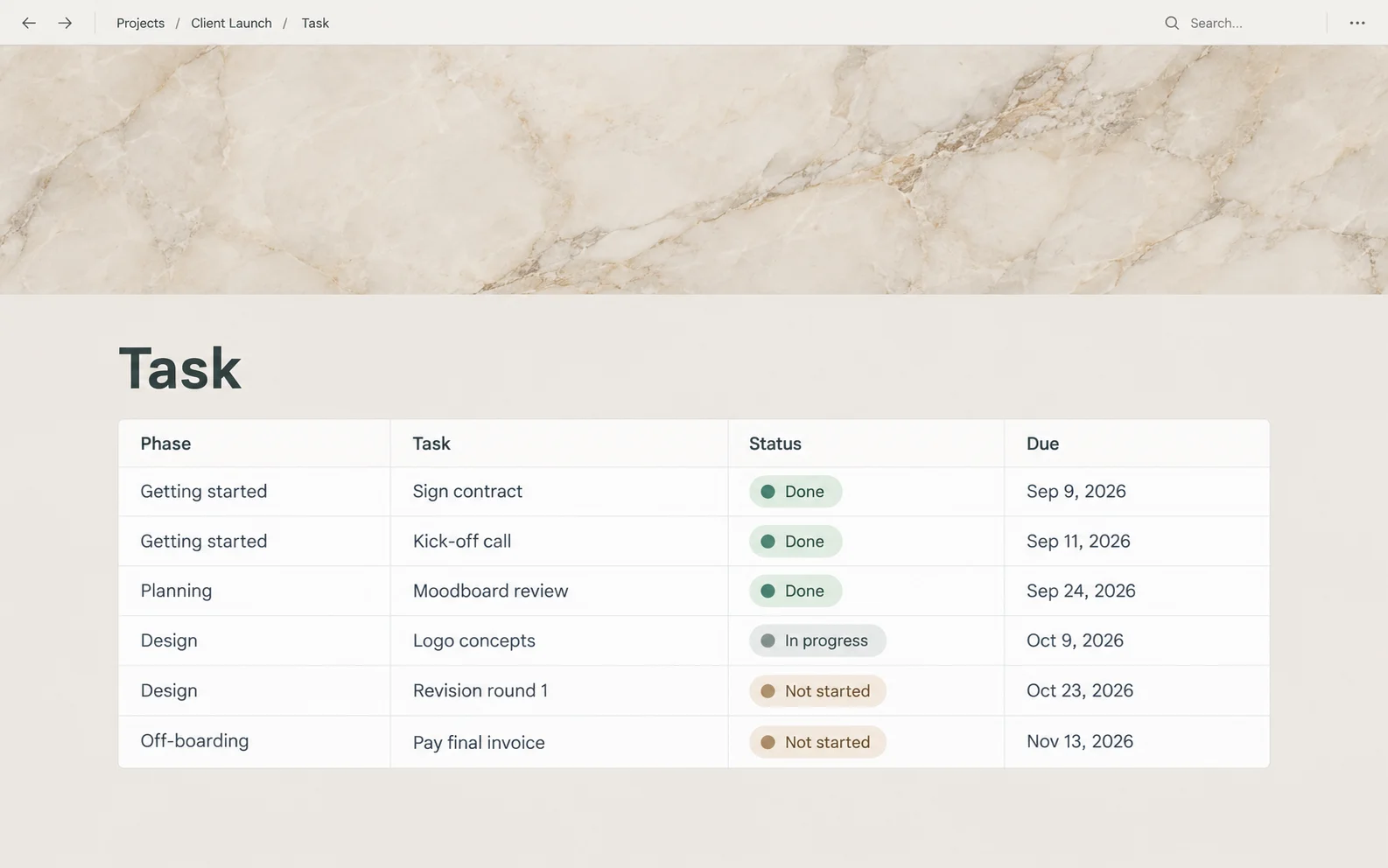This screenshot has height=868, width=1388.
Task: Select the Revision round 1 cell
Action: point(559,691)
